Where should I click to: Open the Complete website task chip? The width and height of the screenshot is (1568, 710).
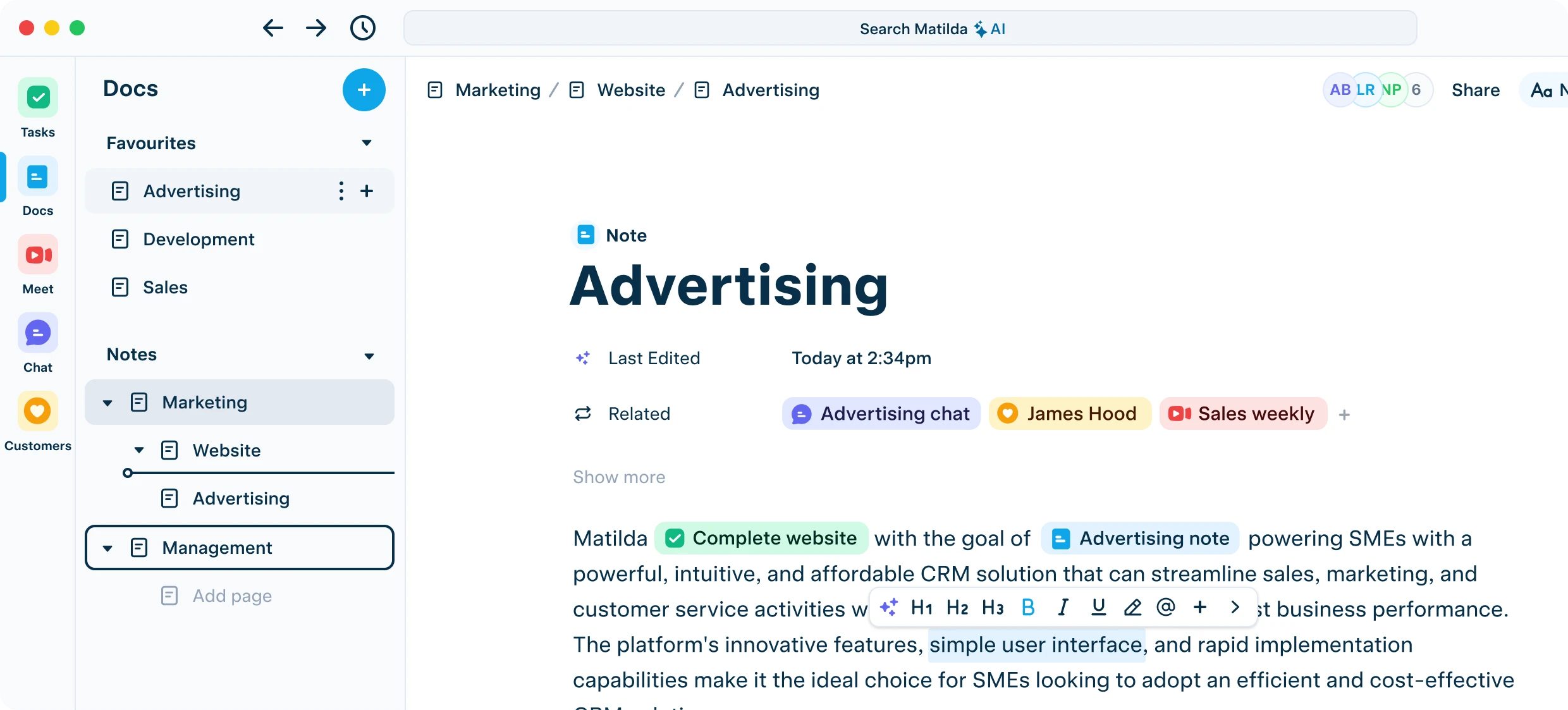point(761,538)
